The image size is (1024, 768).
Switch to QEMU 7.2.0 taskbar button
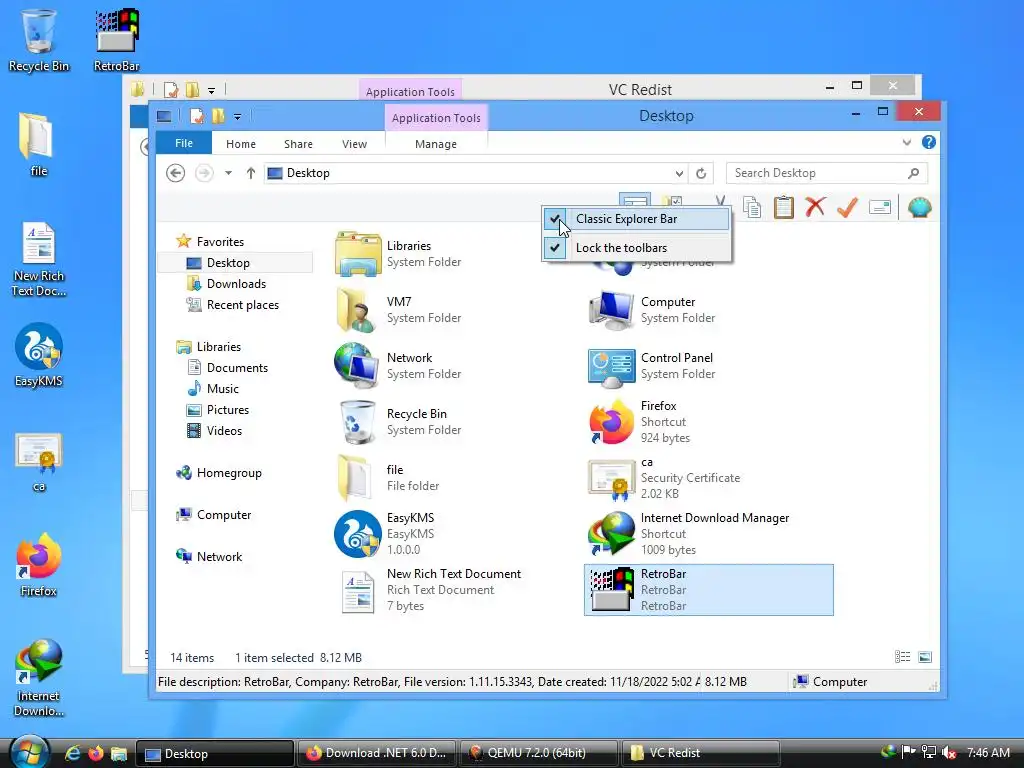point(539,753)
